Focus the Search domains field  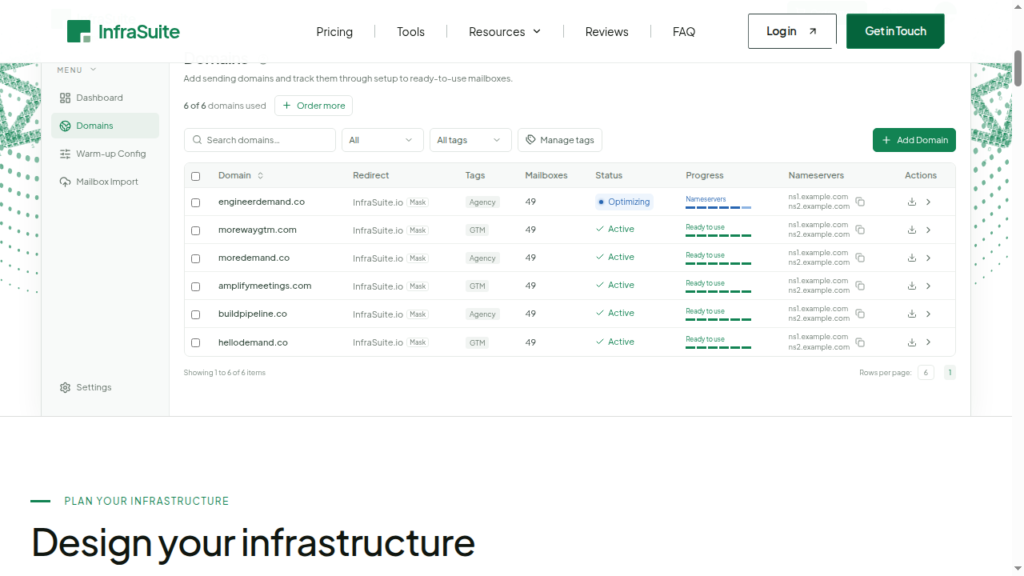click(x=260, y=140)
